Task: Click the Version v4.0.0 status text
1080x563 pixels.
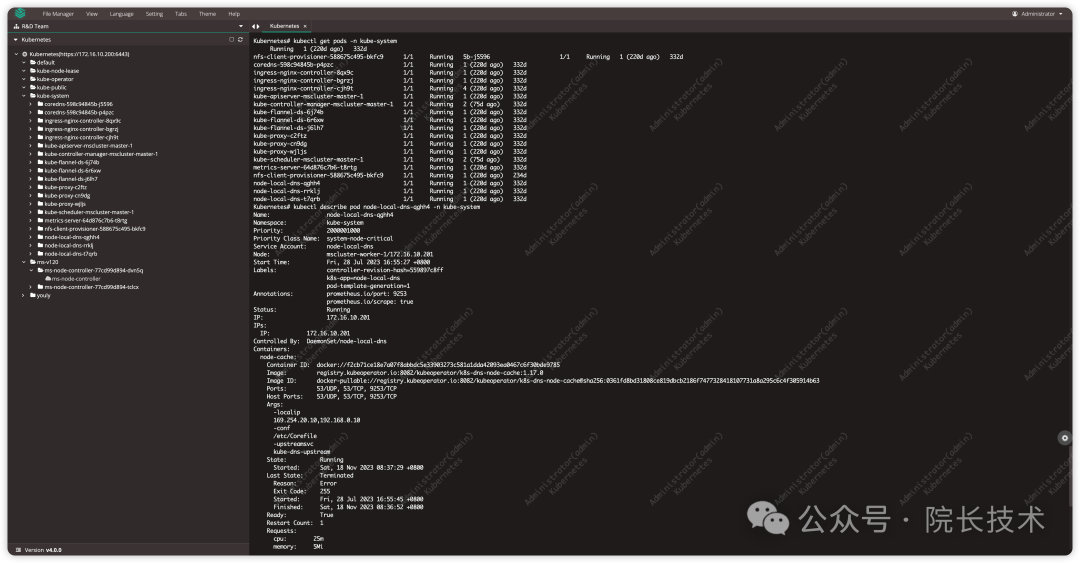Action: click(x=43, y=550)
